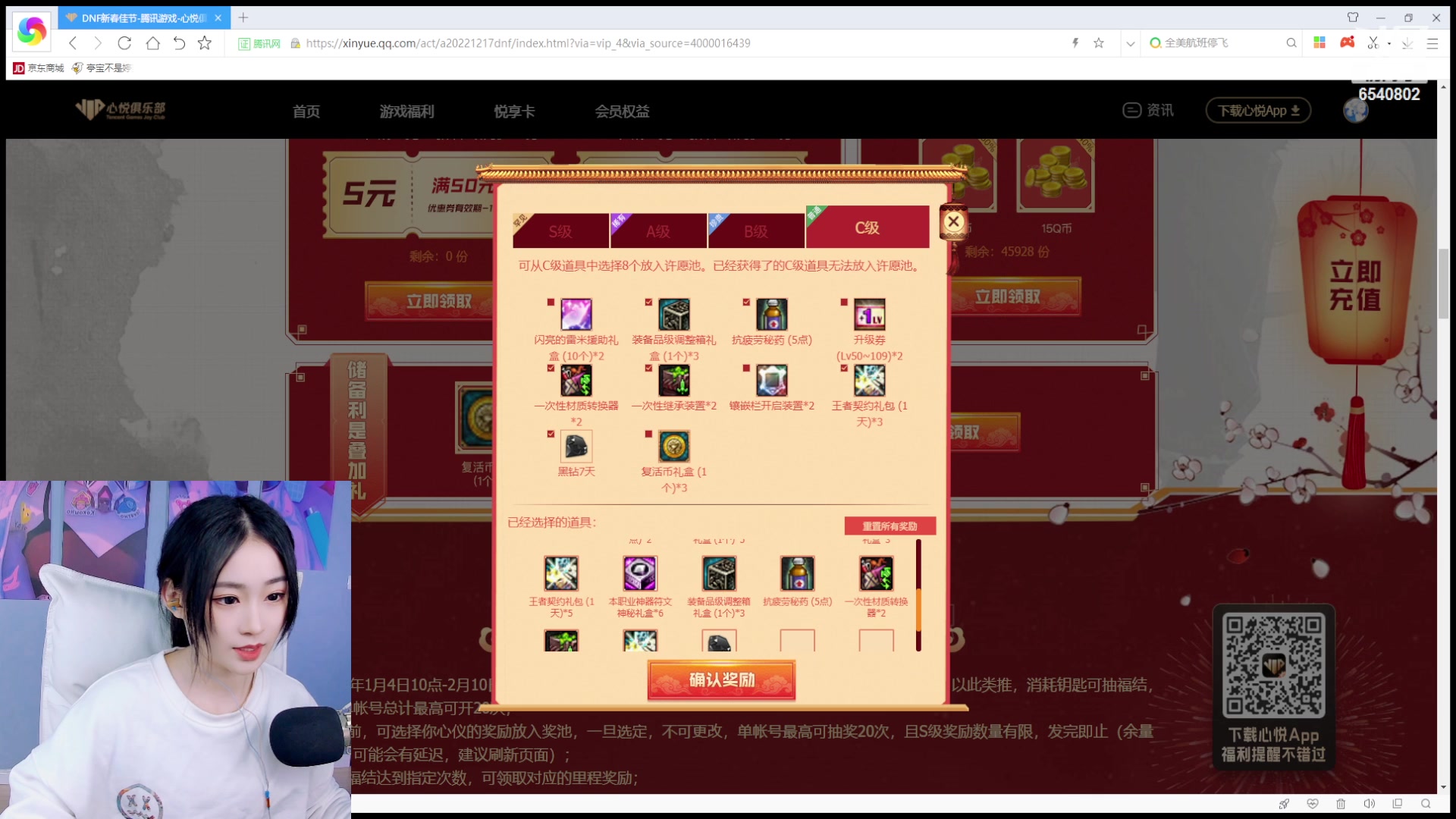
Task: Click the 升级券 +1LV icon
Action: [870, 314]
